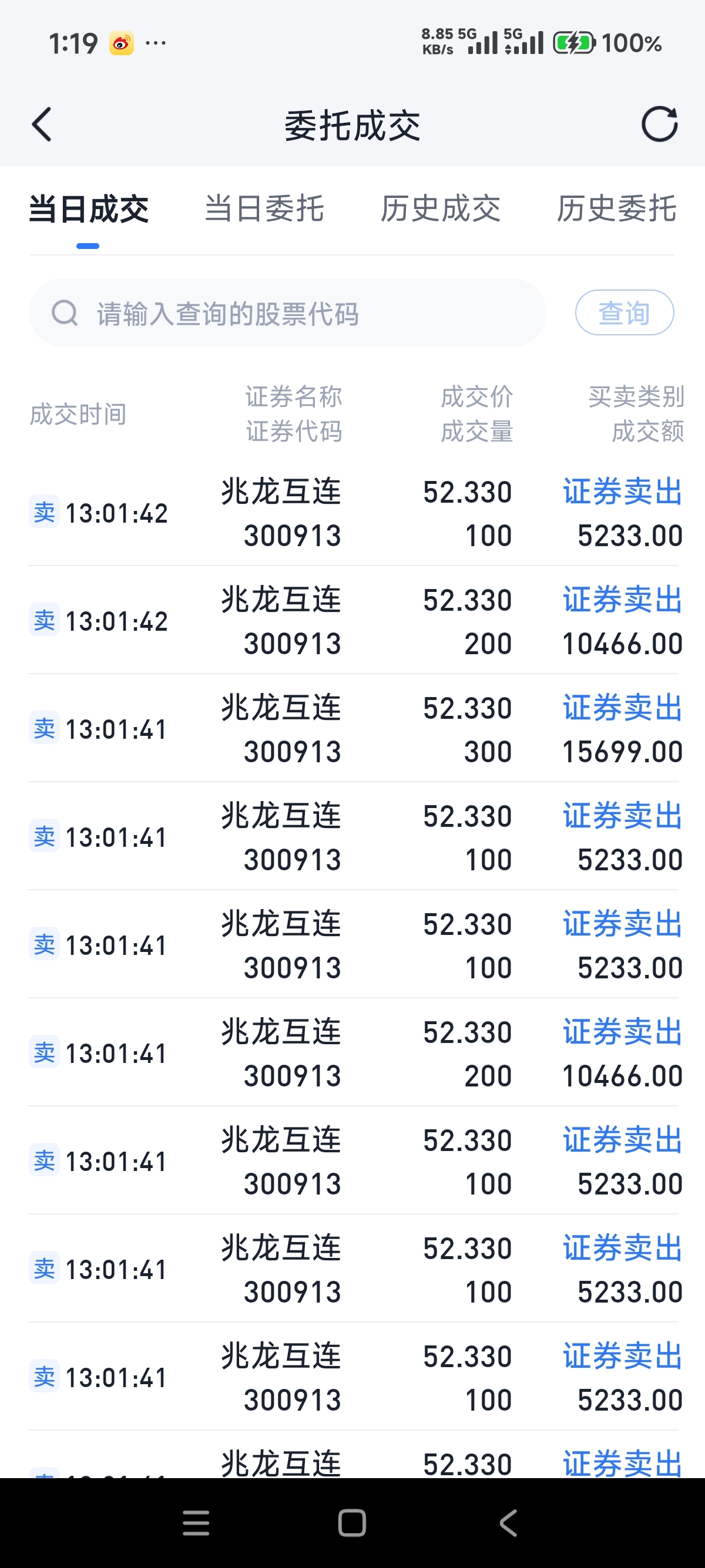Focus the stock code search field
Image resolution: width=705 pixels, height=1568 pixels.
coord(287,313)
